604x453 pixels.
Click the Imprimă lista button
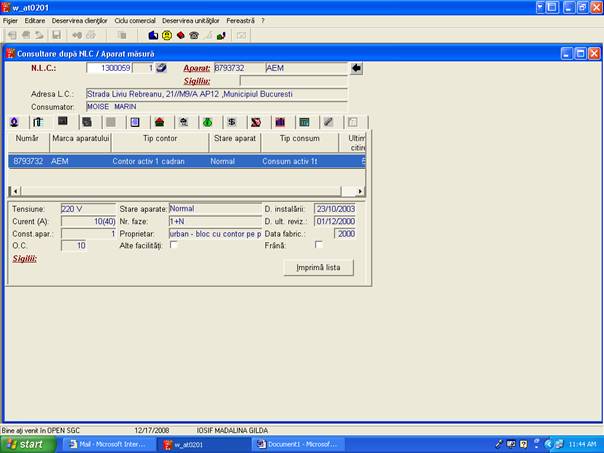point(319,267)
